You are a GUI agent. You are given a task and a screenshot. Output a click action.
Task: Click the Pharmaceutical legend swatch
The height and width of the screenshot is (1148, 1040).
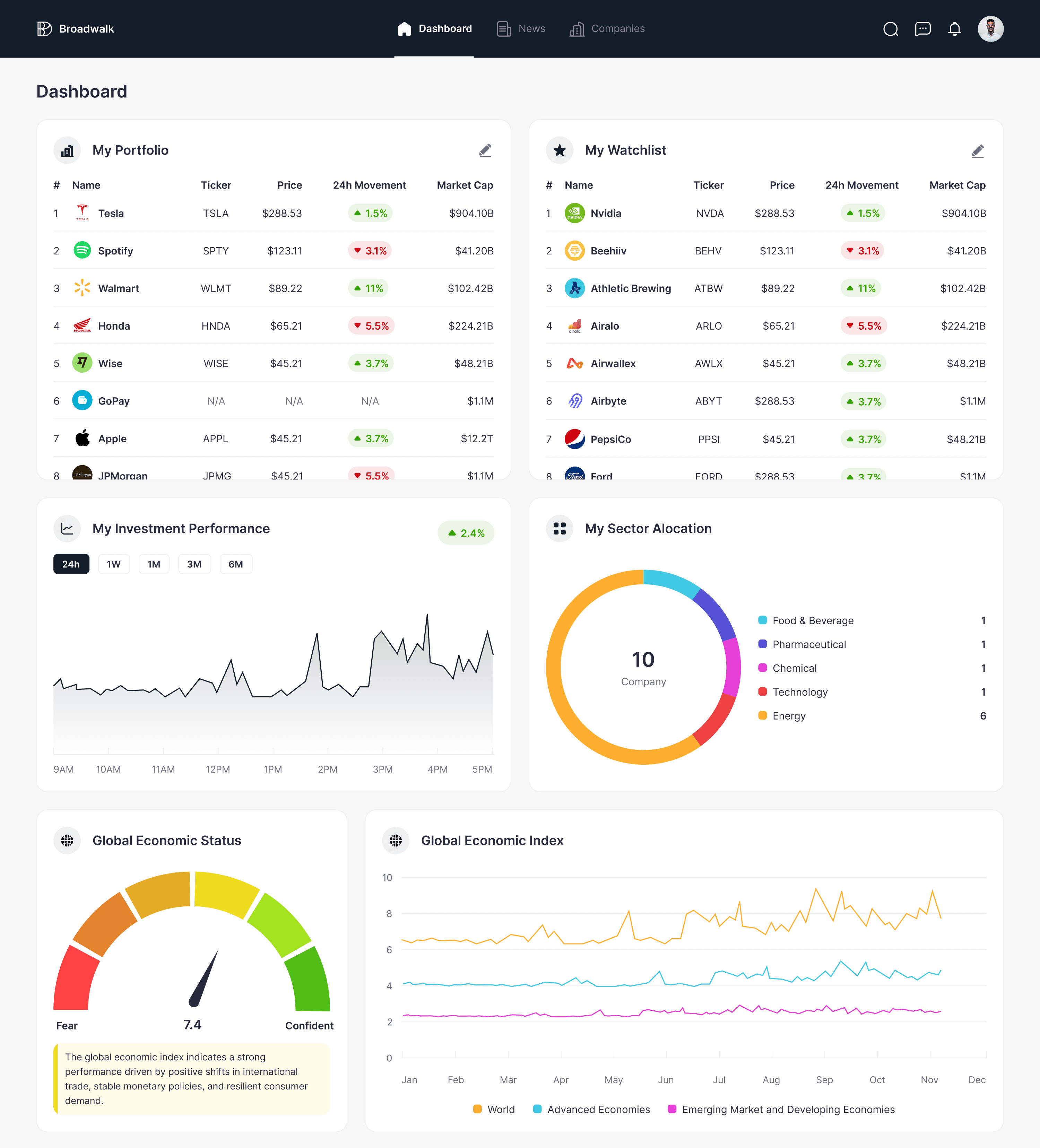click(x=763, y=644)
